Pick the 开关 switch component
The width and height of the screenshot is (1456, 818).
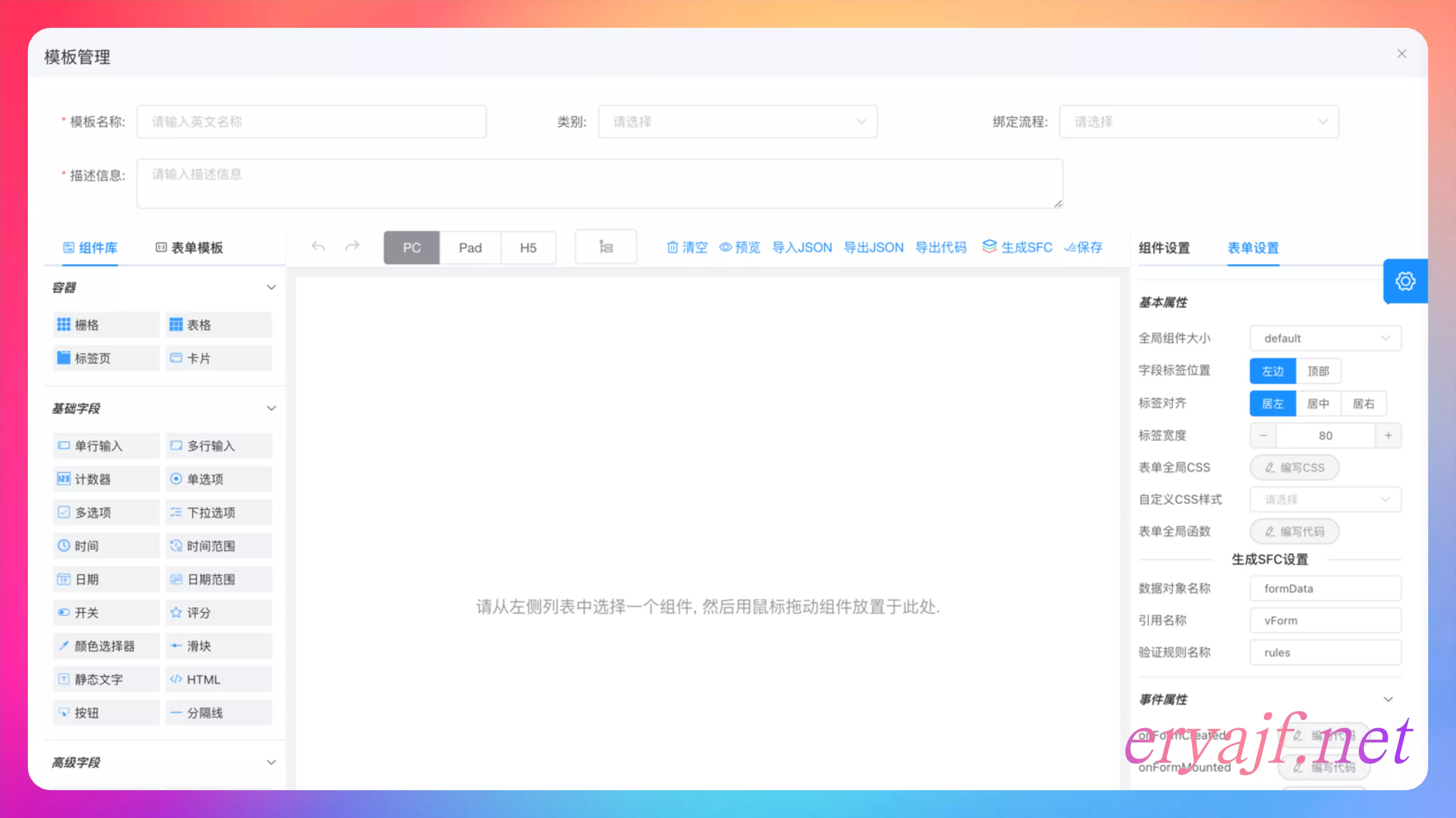coord(106,613)
